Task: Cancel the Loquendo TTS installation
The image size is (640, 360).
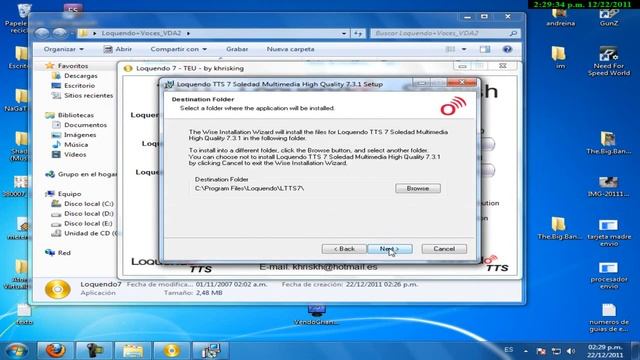Action: [x=444, y=249]
